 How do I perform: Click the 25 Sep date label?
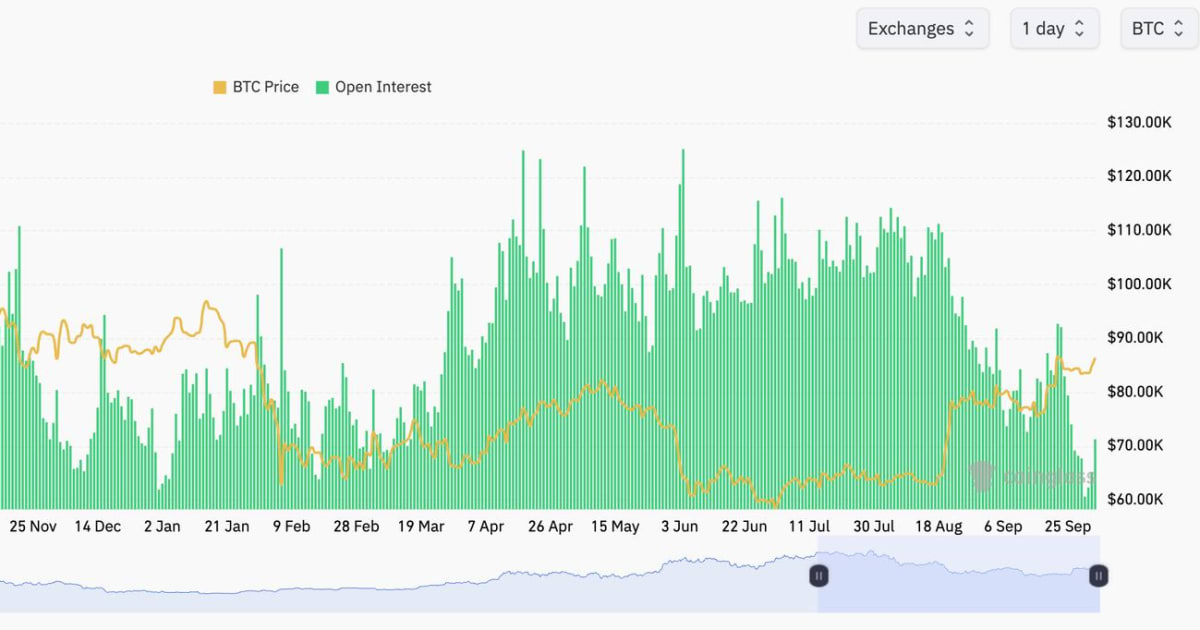pos(1067,526)
